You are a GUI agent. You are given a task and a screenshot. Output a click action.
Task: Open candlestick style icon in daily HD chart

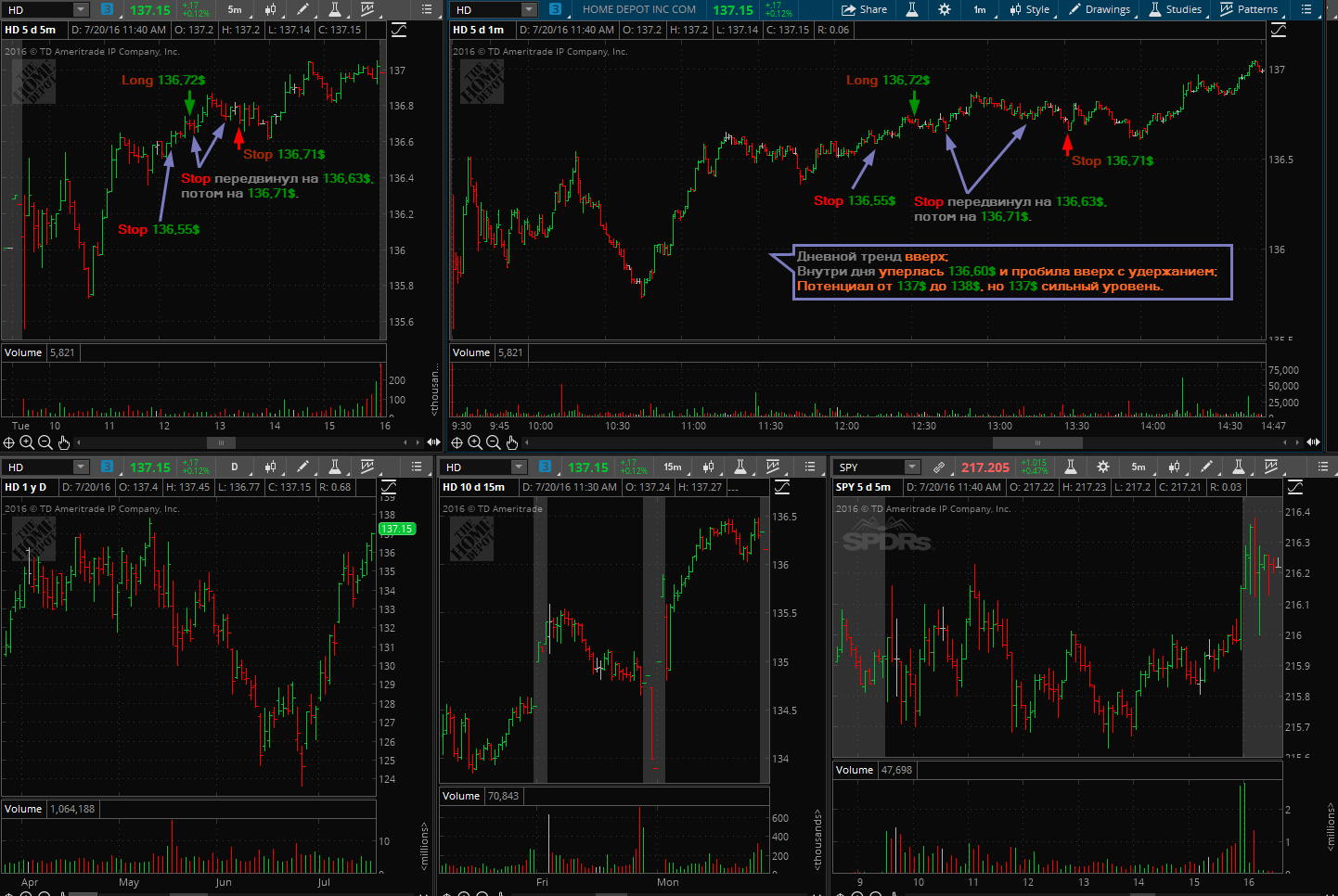pos(270,467)
